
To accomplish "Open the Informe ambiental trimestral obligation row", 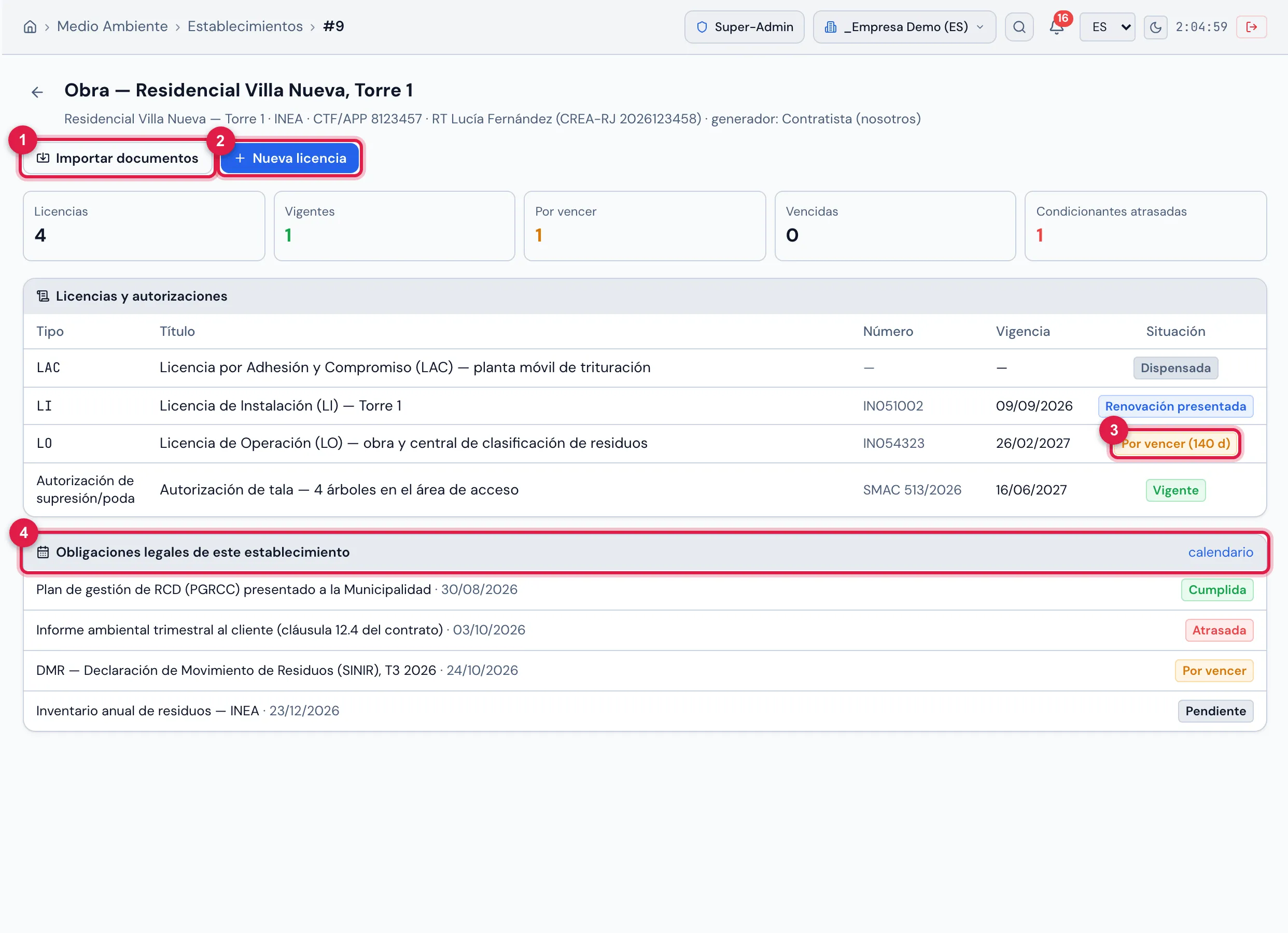I will click(645, 630).
